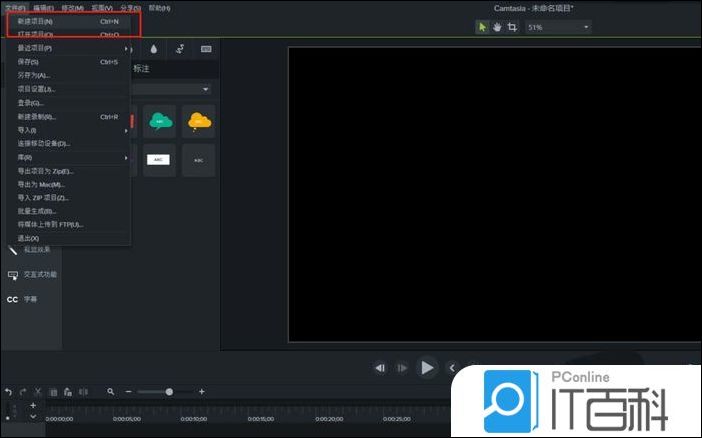Play the preview with the Play button

pyautogui.click(x=427, y=368)
